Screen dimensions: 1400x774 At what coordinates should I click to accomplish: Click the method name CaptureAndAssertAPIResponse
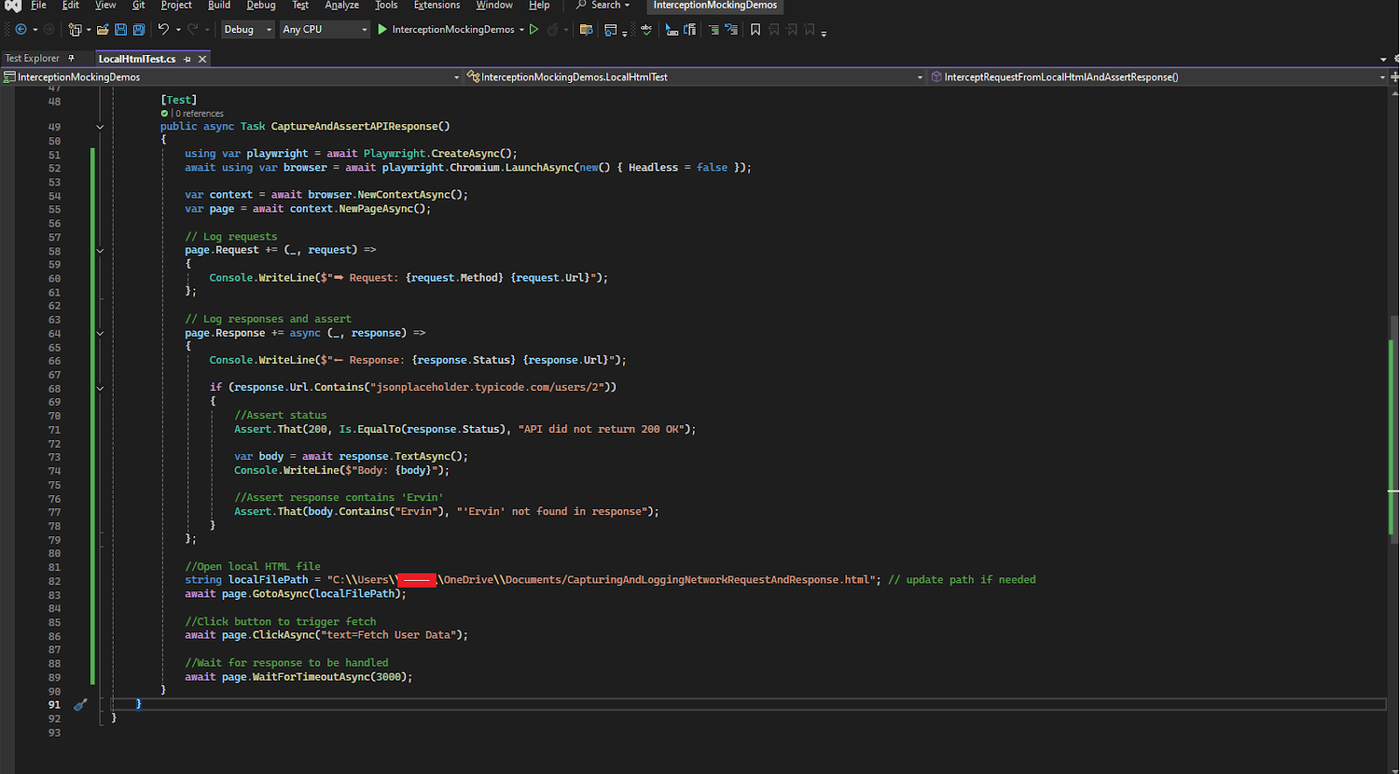tap(357, 127)
